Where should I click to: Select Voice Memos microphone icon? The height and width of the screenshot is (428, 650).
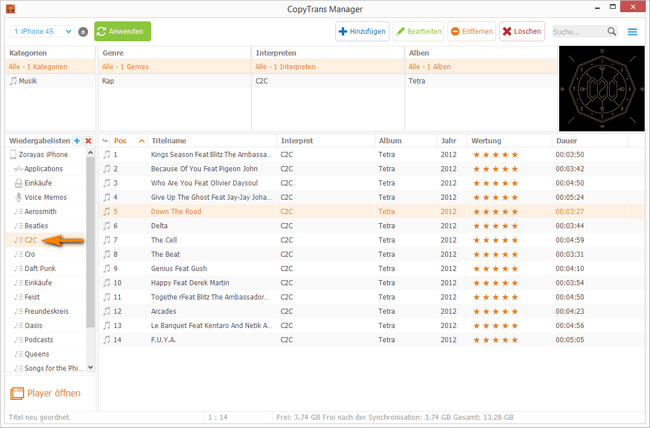(x=18, y=197)
